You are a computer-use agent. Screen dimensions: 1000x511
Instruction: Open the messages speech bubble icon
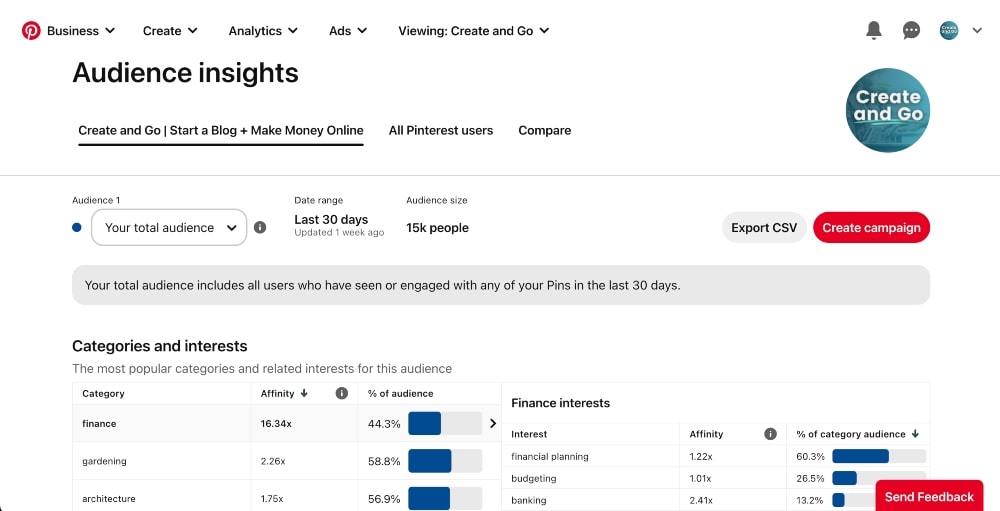click(x=911, y=30)
